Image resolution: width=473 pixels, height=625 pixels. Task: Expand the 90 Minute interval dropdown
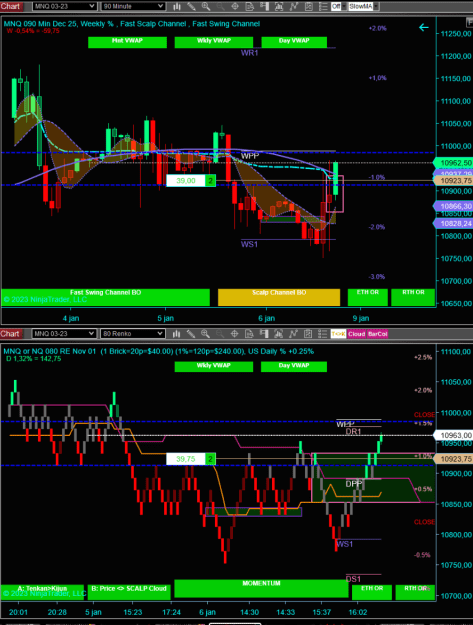(133, 6)
